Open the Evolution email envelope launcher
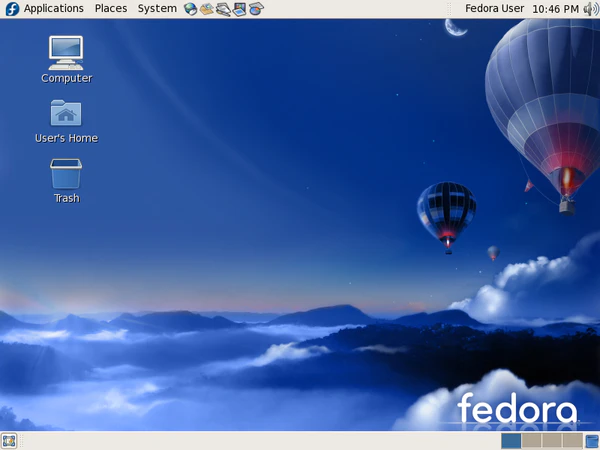The height and width of the screenshot is (450, 600). [207, 9]
